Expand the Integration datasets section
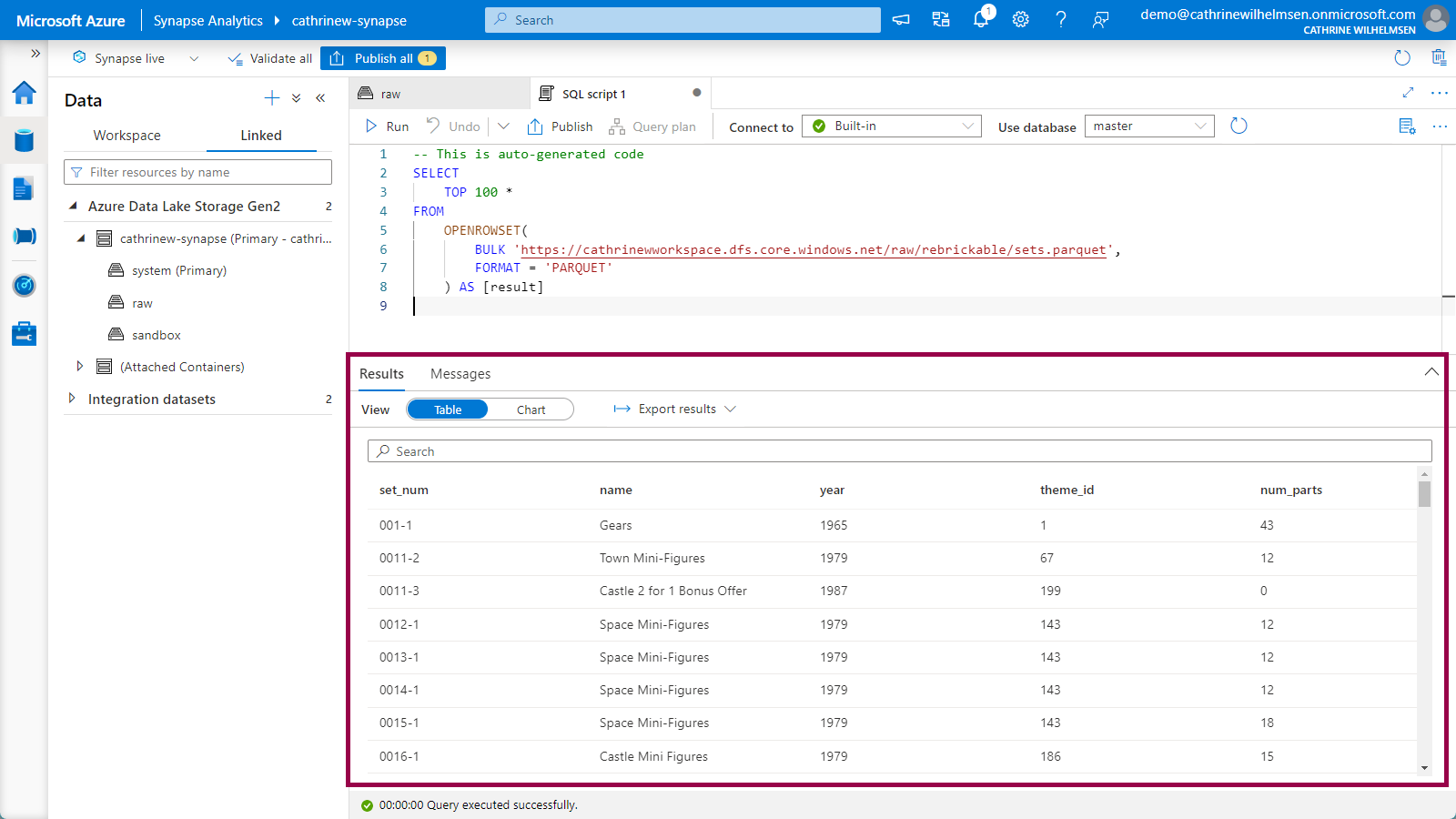Image resolution: width=1456 pixels, height=819 pixels. [72, 399]
